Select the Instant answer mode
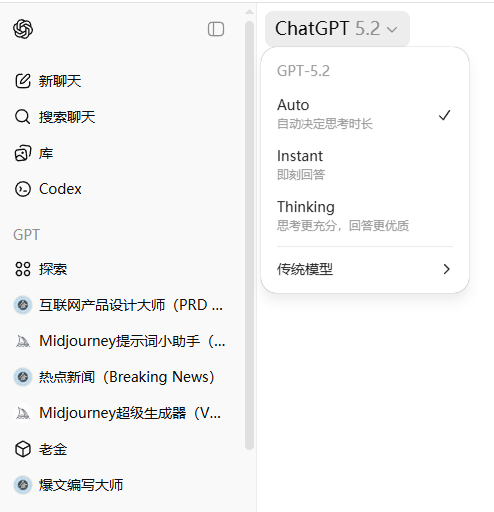 tap(365, 165)
